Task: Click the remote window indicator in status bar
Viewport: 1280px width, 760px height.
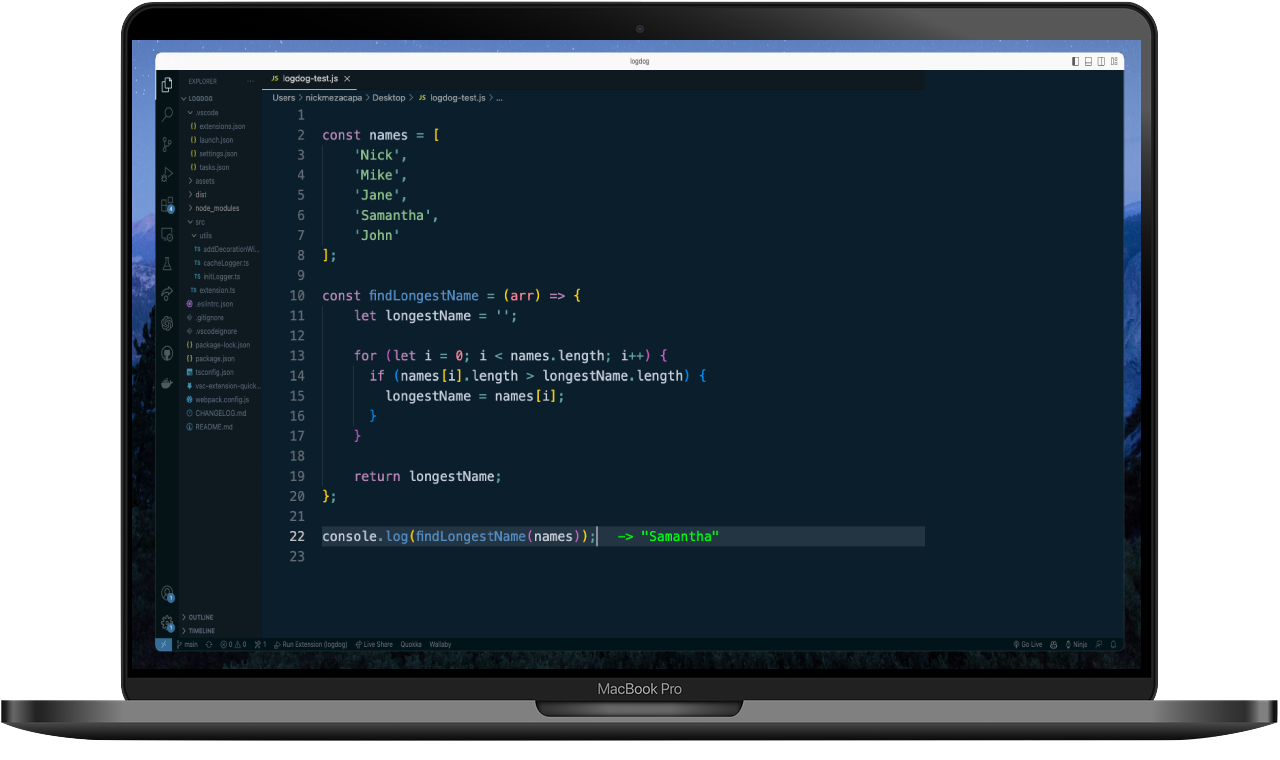Action: coord(164,644)
